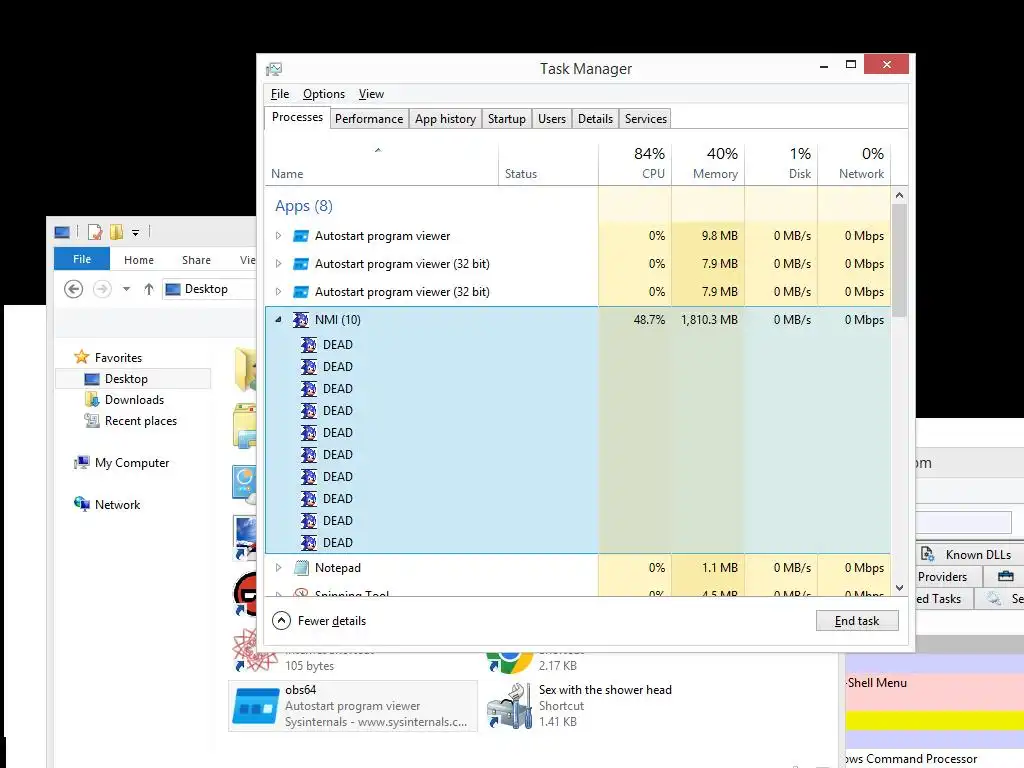1024x768 pixels.
Task: Open the View menu in Task Manager
Action: pyautogui.click(x=371, y=94)
